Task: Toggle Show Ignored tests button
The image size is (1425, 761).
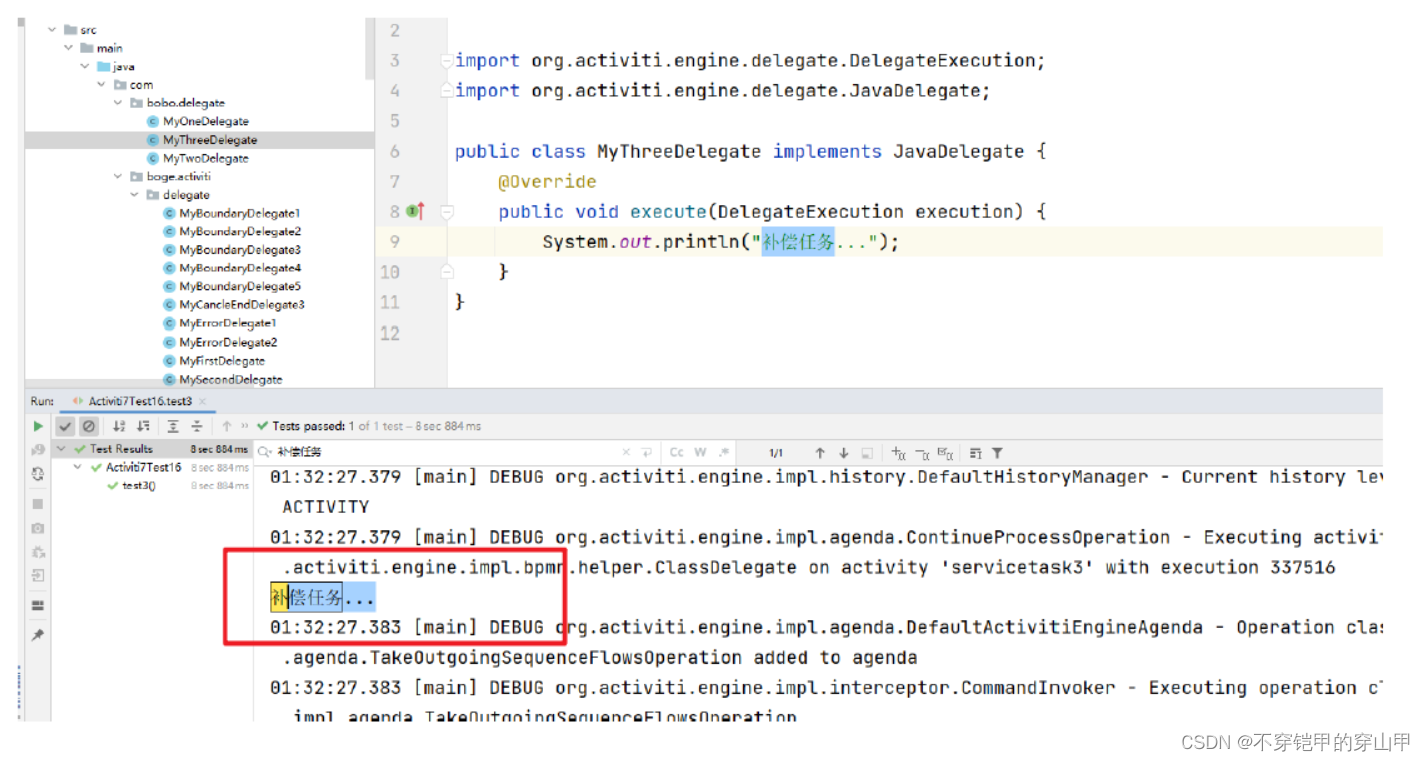Action: click(89, 426)
